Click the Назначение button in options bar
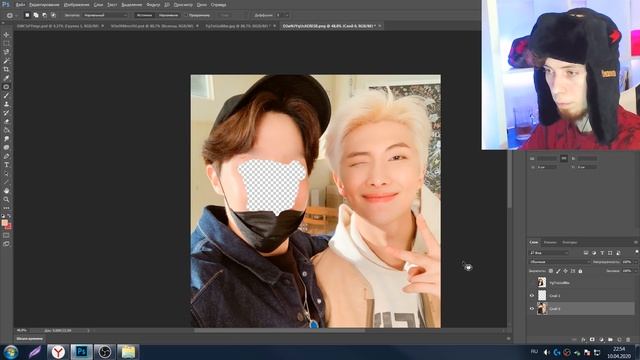This screenshot has height=360, width=640. (168, 15)
